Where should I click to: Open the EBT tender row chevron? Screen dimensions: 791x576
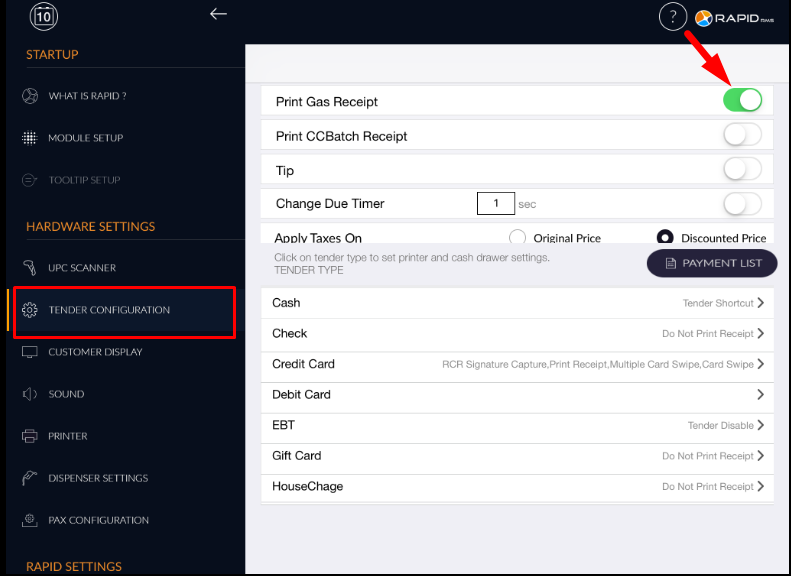tap(760, 425)
